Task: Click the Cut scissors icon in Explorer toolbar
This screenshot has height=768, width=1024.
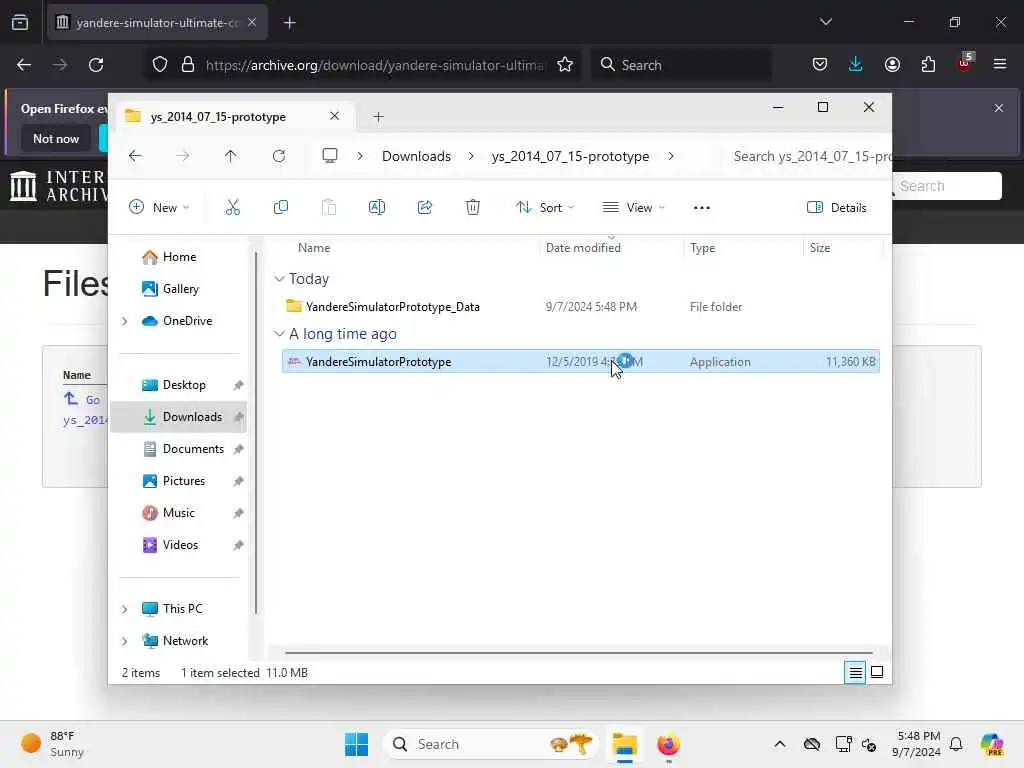Action: (232, 208)
